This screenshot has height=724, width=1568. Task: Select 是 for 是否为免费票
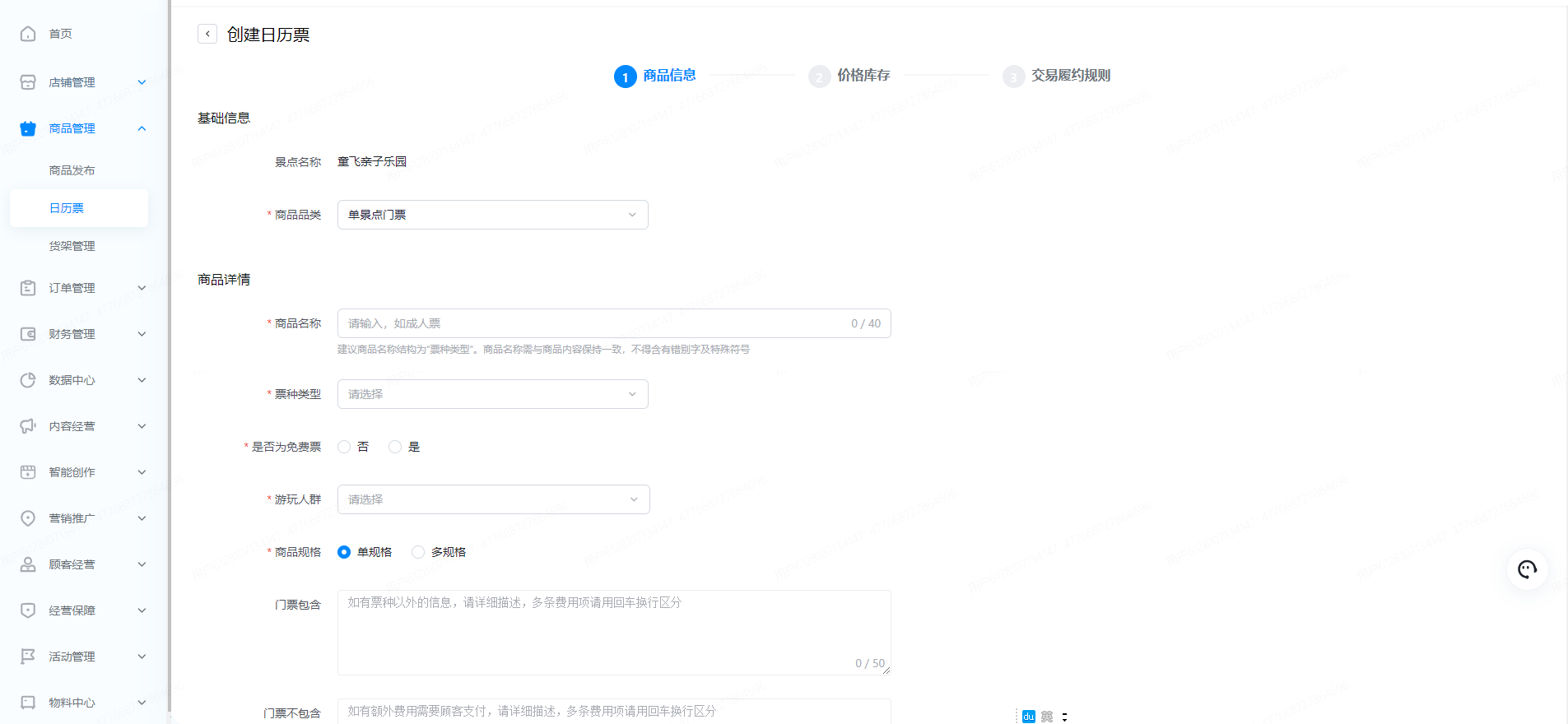point(395,447)
